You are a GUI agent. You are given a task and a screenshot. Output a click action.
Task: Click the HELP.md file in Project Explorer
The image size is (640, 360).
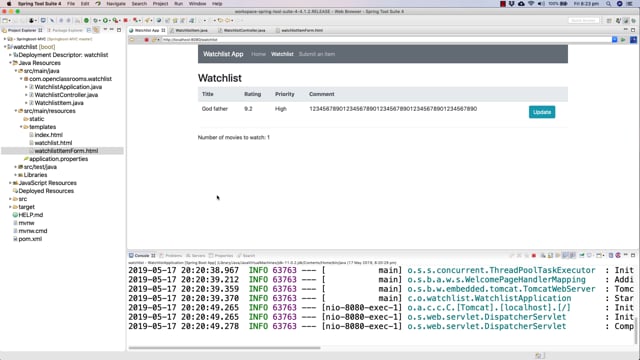point(30,215)
